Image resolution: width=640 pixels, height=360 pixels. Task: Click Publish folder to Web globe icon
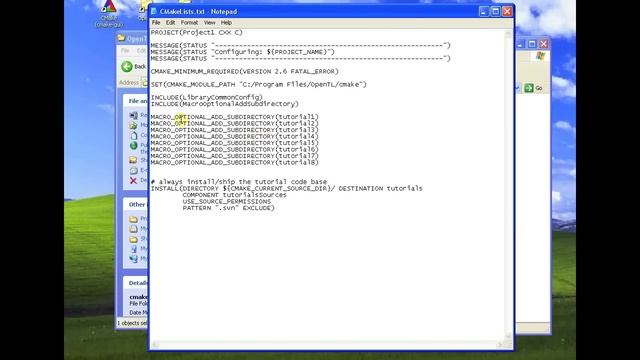pyautogui.click(x=133, y=146)
